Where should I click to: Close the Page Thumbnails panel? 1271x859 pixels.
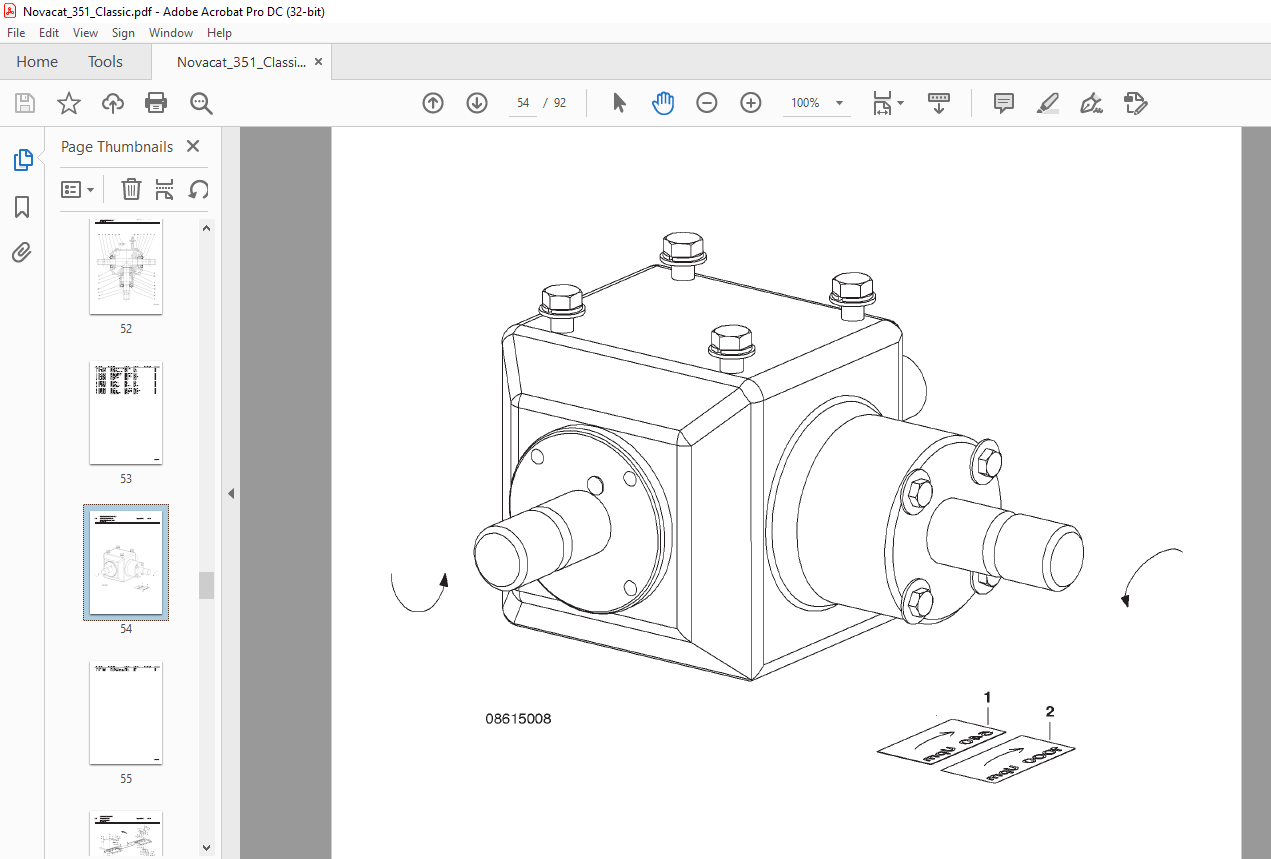[x=193, y=146]
